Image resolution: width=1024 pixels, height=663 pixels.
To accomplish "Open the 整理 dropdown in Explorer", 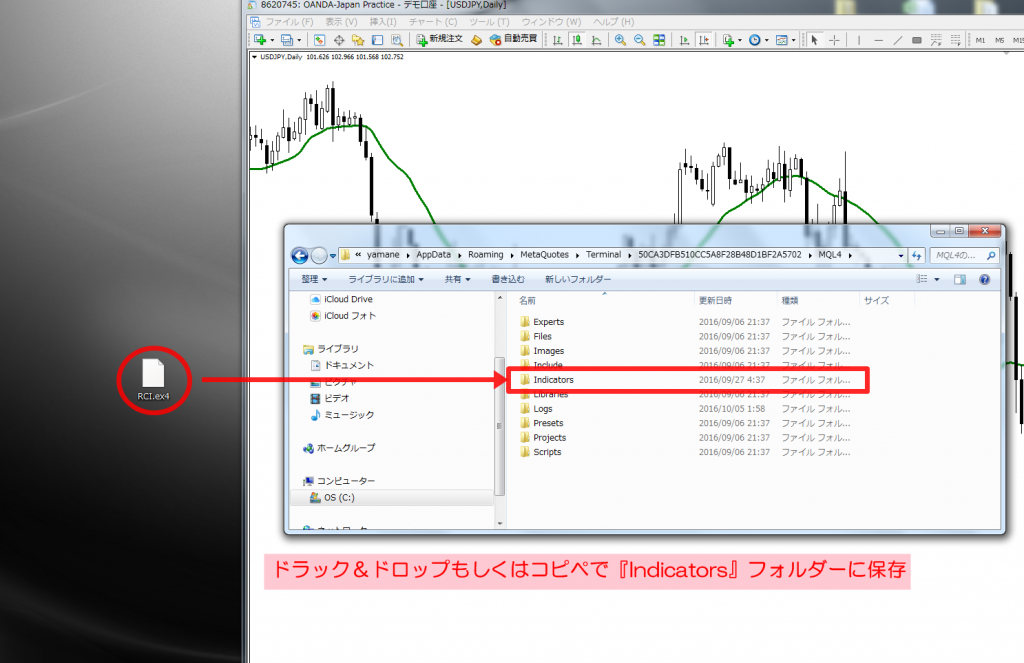I will [314, 280].
